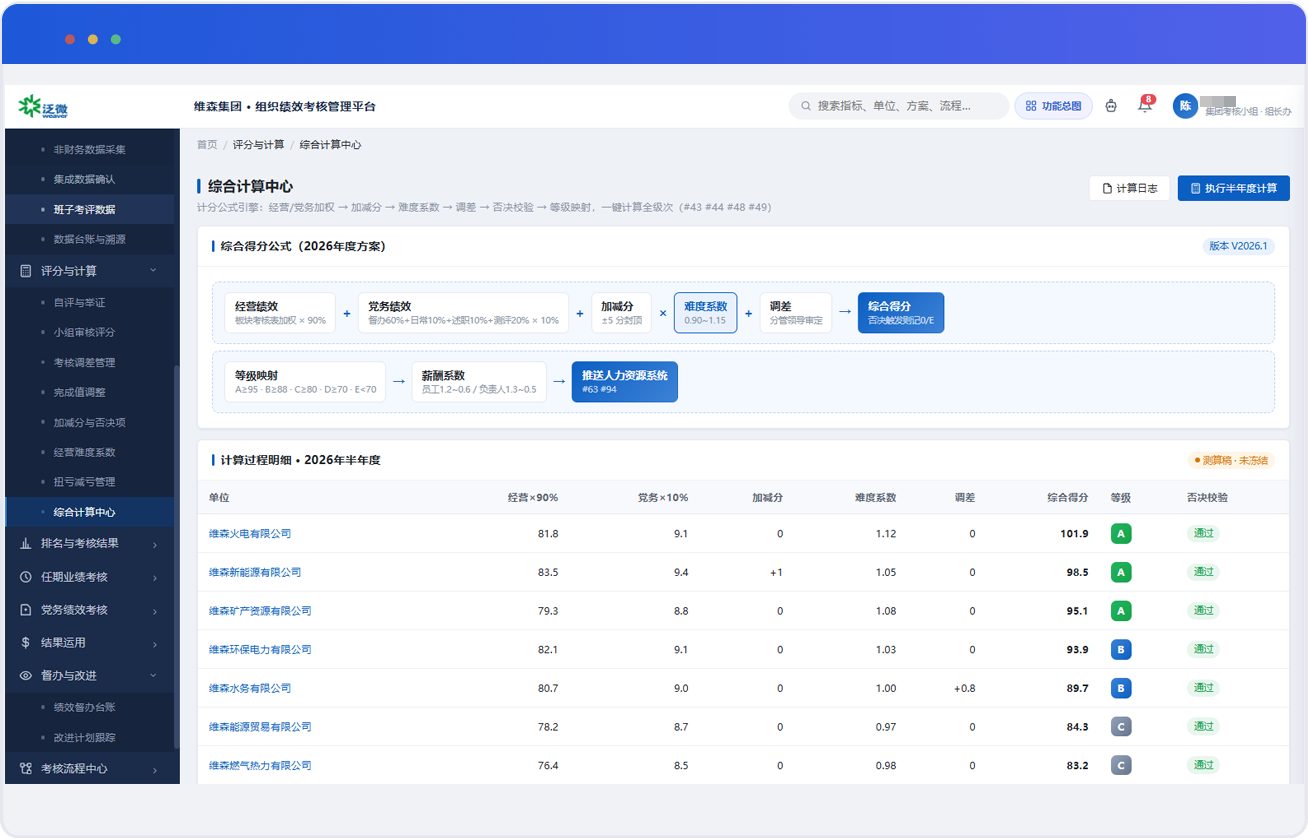Click grade B badge for 维森环保电力有限公司
The width and height of the screenshot is (1308, 838).
pos(1121,650)
